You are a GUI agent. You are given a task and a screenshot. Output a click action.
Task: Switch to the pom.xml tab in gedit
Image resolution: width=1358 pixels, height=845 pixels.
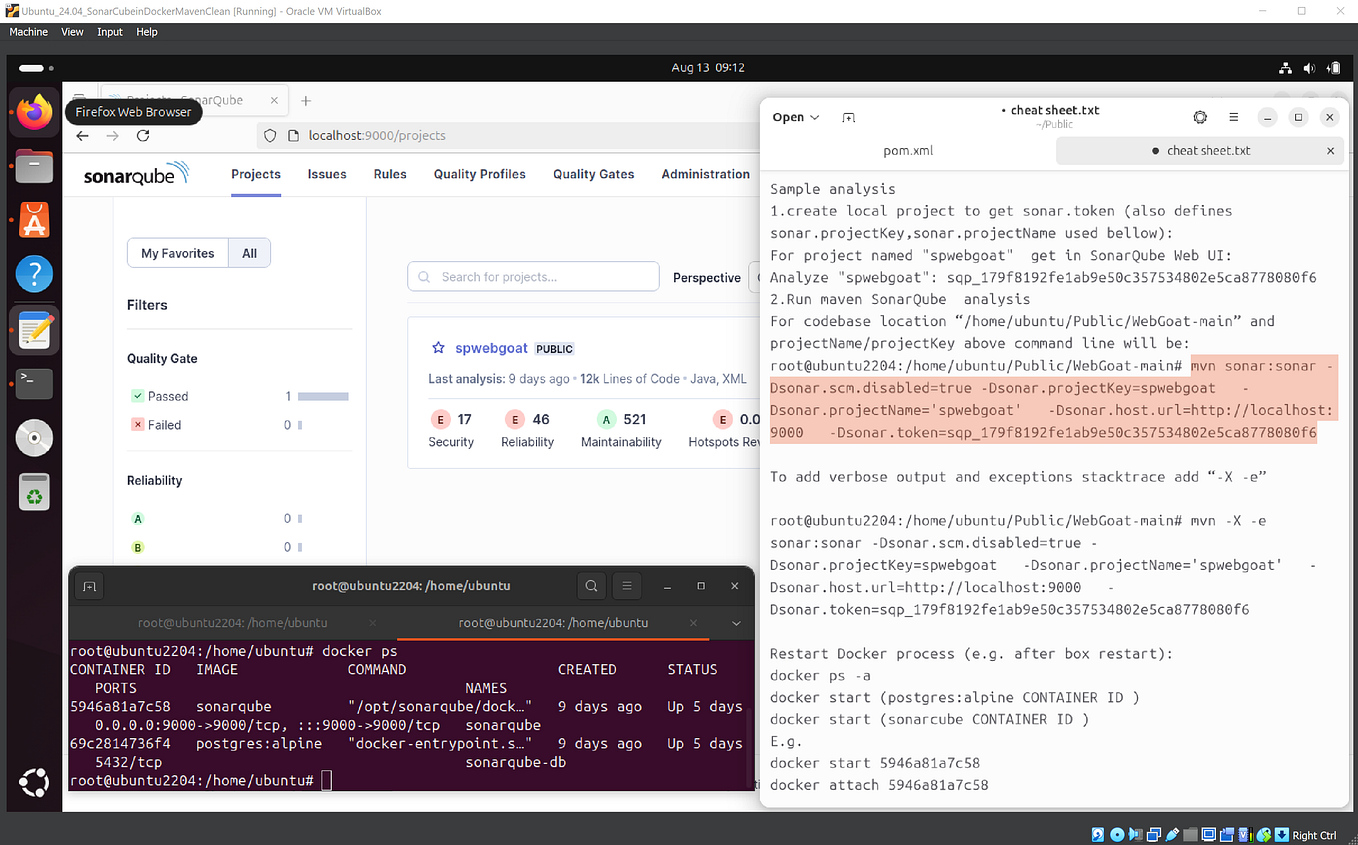tap(908, 150)
